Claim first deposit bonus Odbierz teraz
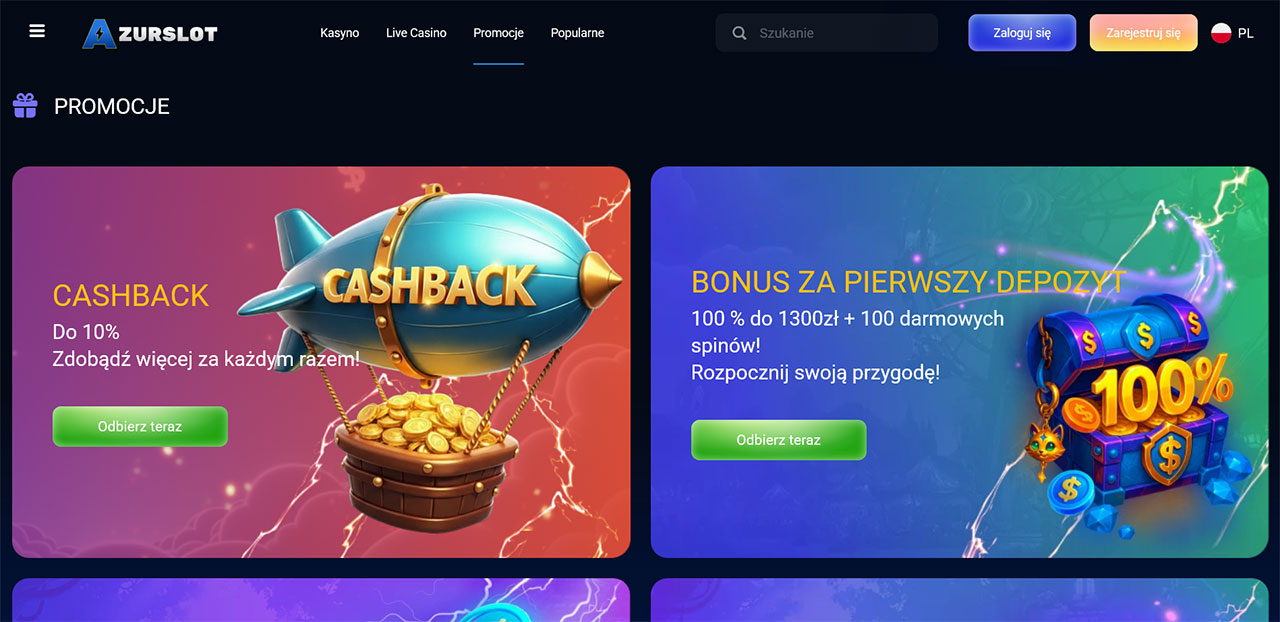This screenshot has height=622, width=1280. pyautogui.click(x=779, y=440)
